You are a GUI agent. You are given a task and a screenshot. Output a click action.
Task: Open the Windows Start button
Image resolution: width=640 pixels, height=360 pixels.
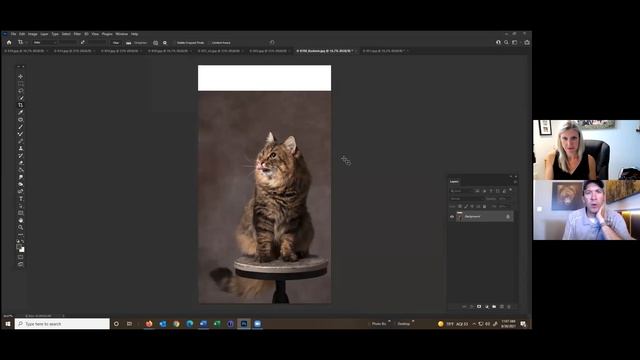point(8,324)
